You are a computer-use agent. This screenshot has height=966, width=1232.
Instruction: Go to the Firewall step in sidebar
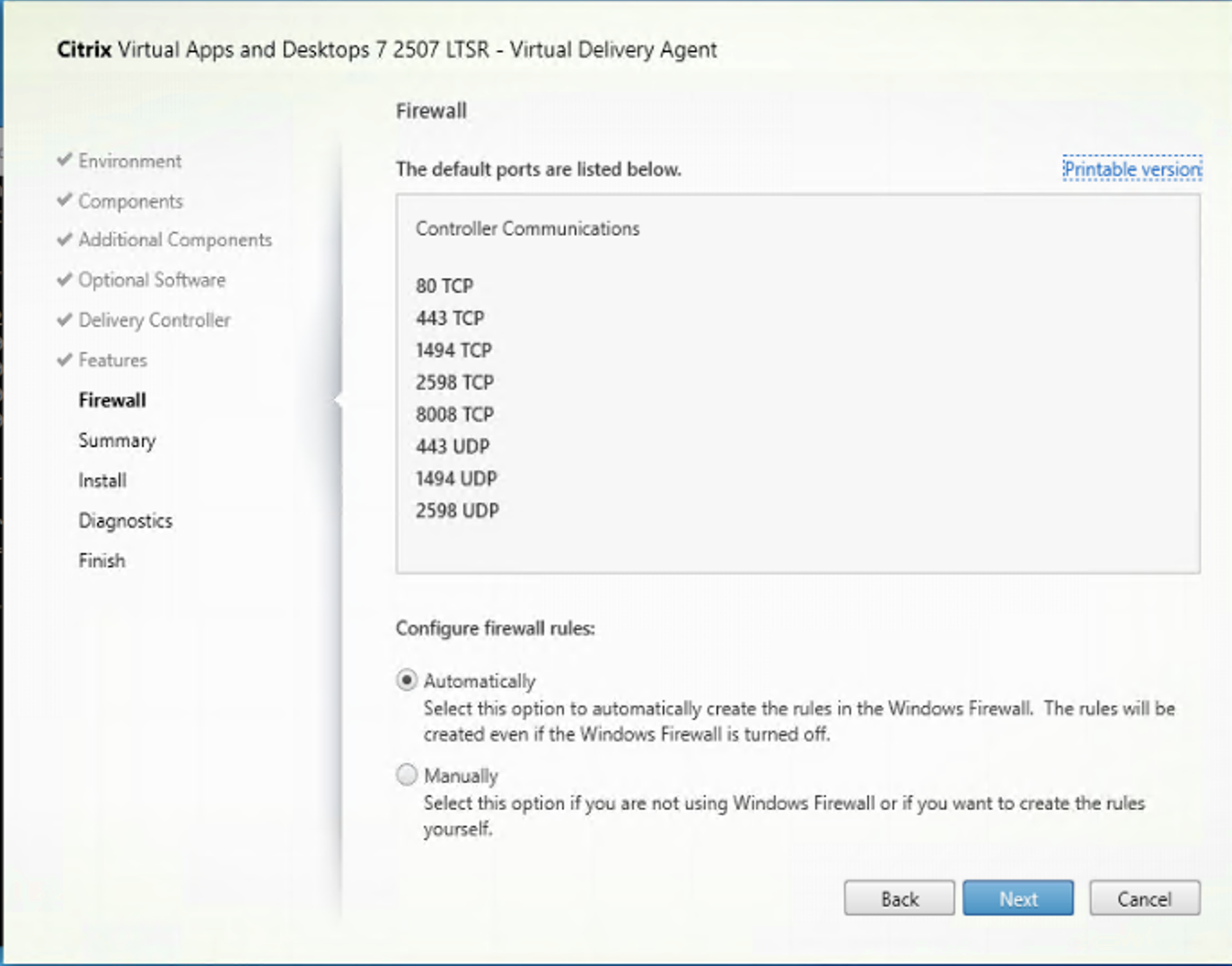pos(111,400)
